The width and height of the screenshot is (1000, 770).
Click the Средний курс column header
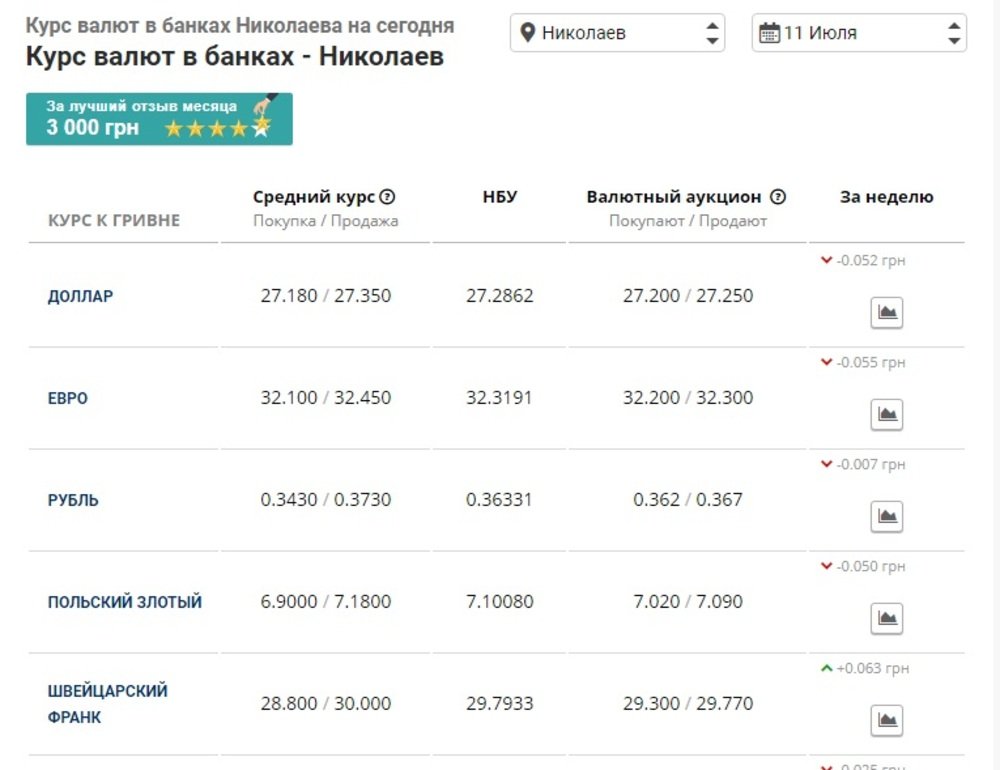pos(314,196)
